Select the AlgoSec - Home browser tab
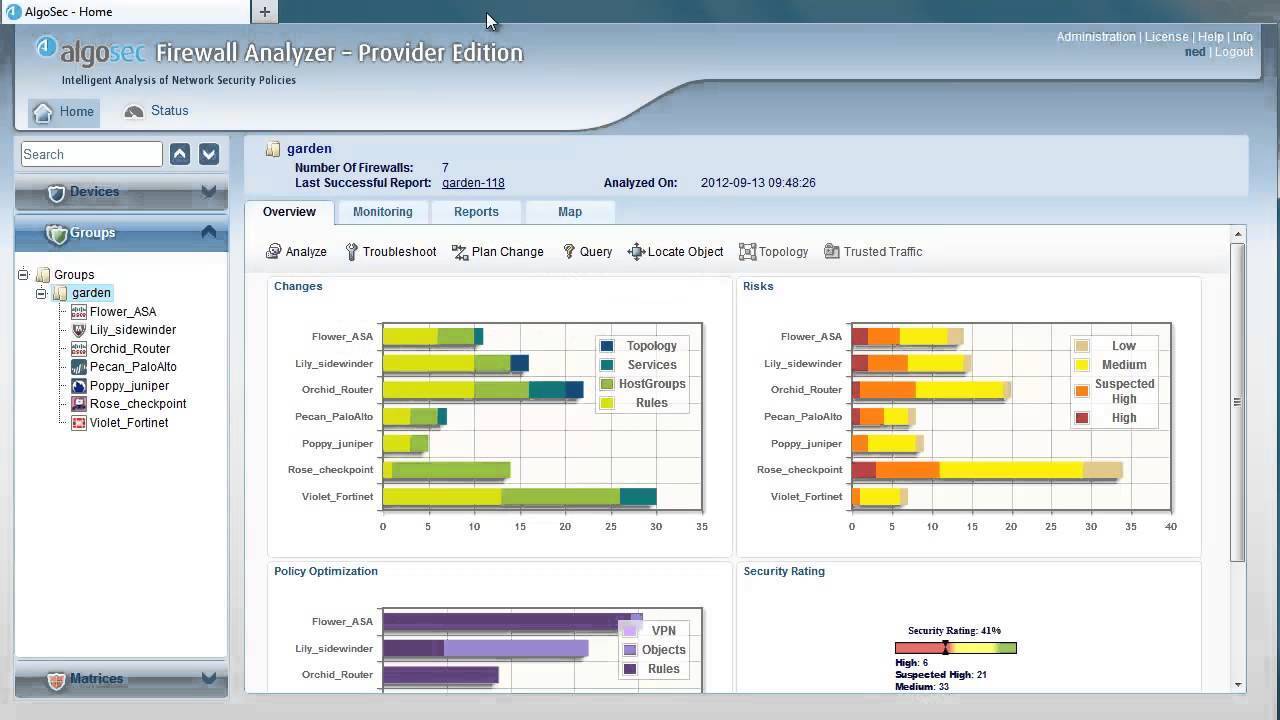The image size is (1280, 720). [x=125, y=12]
